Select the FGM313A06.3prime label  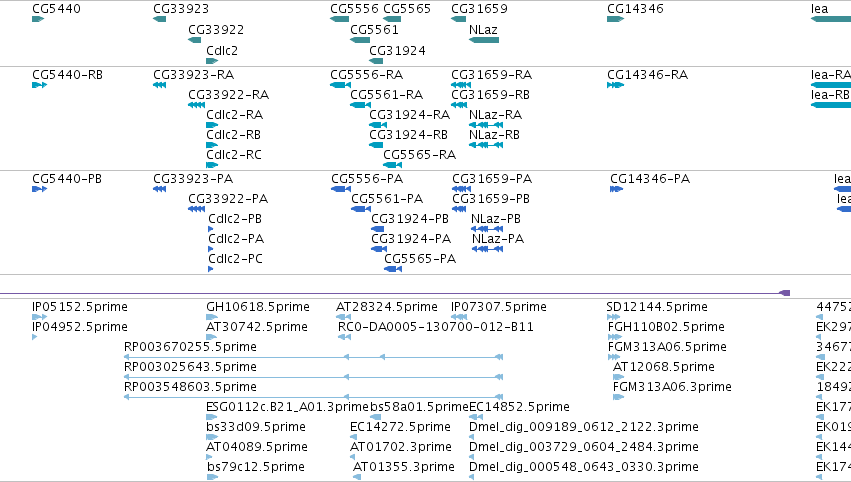[672, 387]
